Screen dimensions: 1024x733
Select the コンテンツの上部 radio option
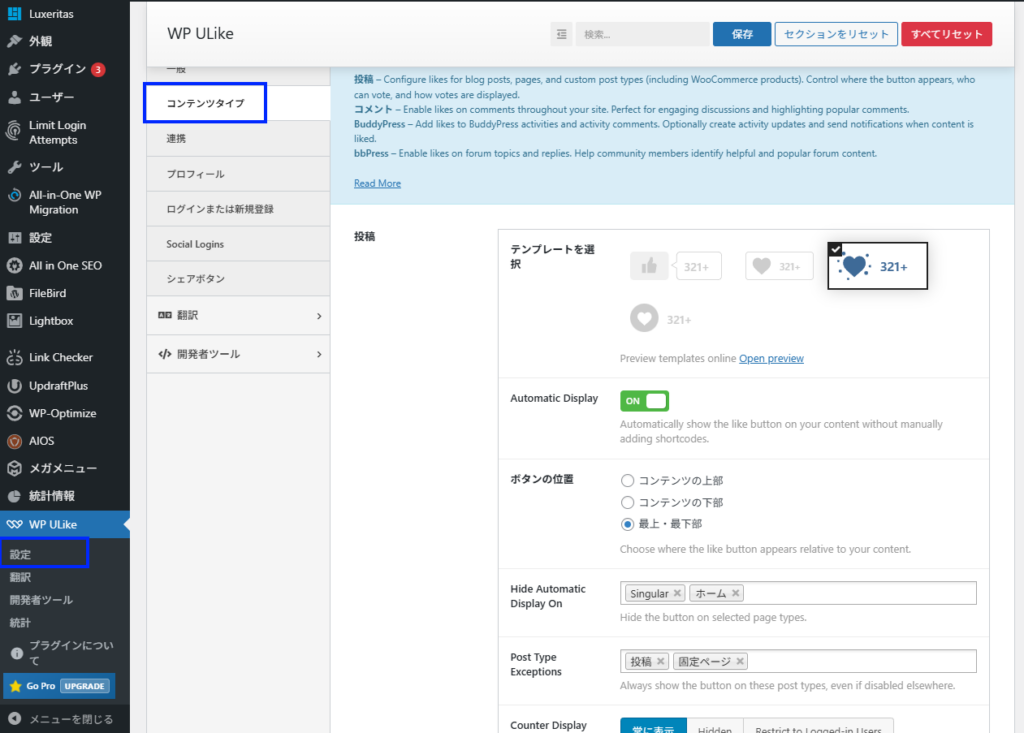tap(628, 481)
